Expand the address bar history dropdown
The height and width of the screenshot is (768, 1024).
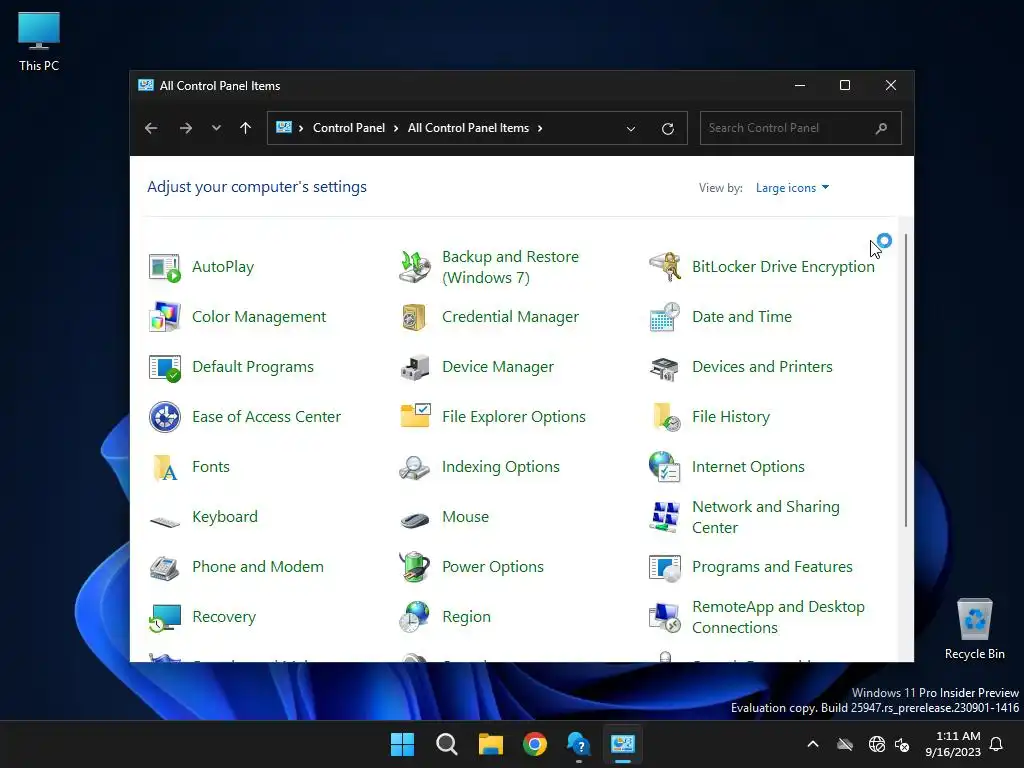tap(631, 129)
